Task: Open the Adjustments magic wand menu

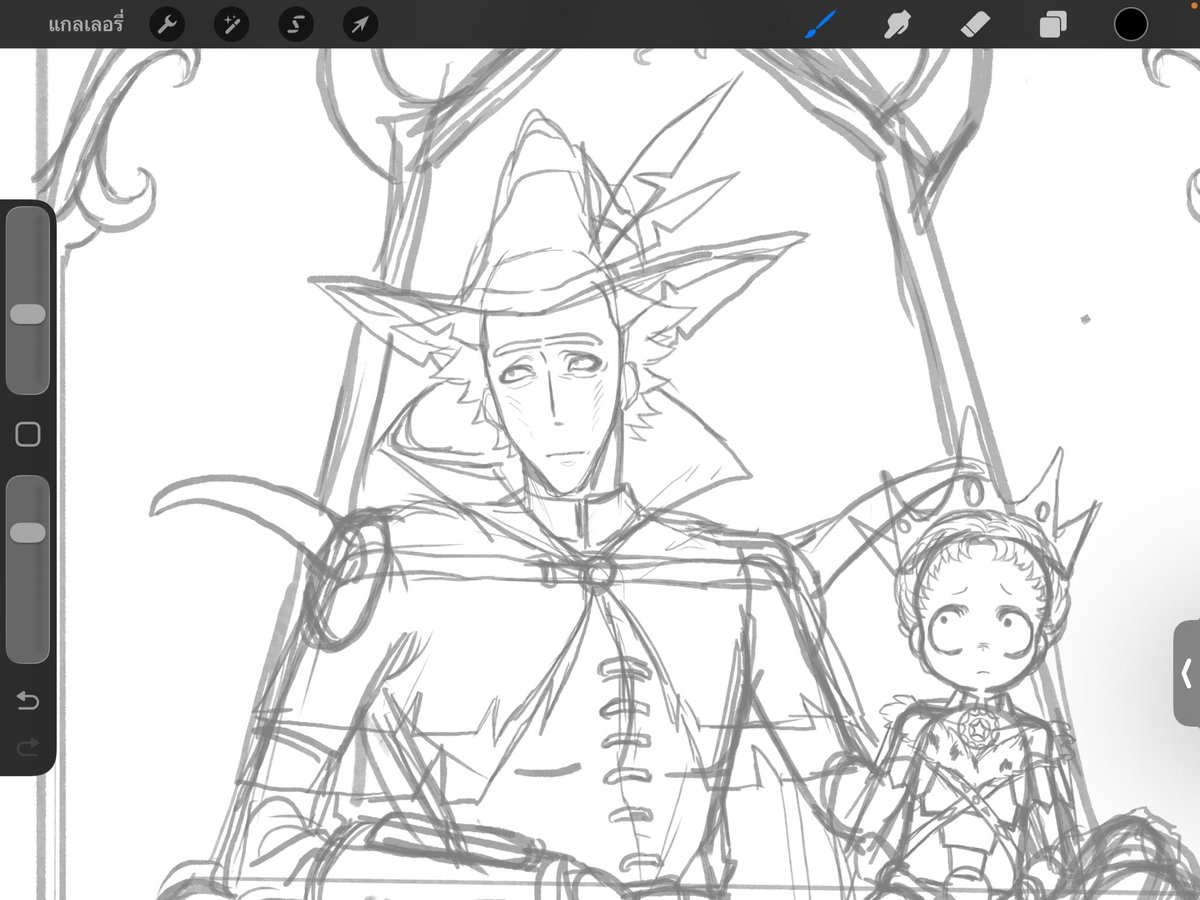Action: [x=231, y=24]
